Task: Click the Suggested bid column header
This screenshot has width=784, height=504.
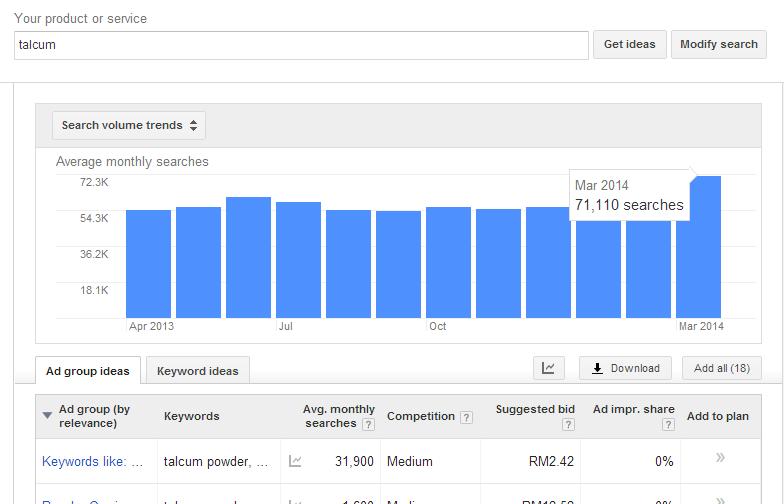Action: [x=535, y=409]
